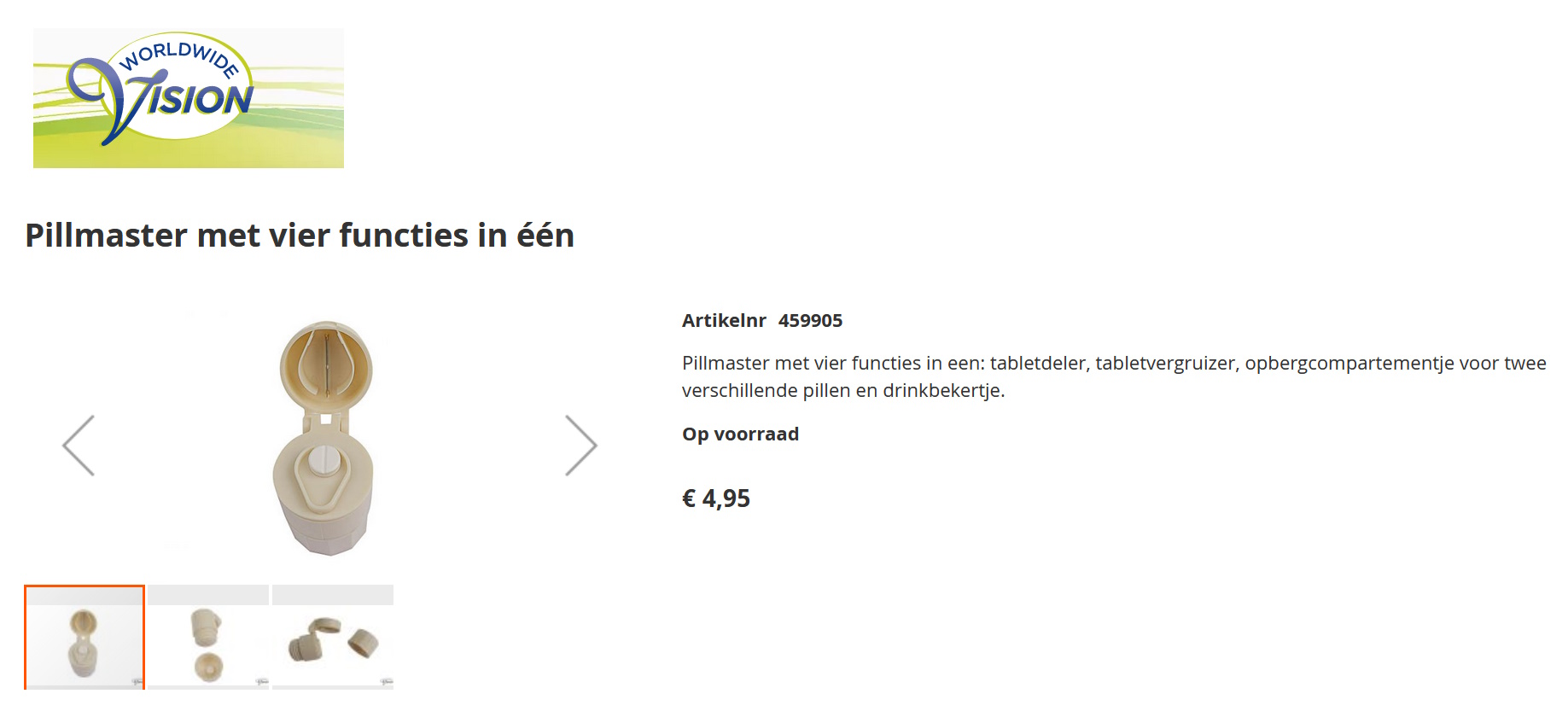Select the article number 459905
Screen dimensions: 1568x717
tap(810, 321)
